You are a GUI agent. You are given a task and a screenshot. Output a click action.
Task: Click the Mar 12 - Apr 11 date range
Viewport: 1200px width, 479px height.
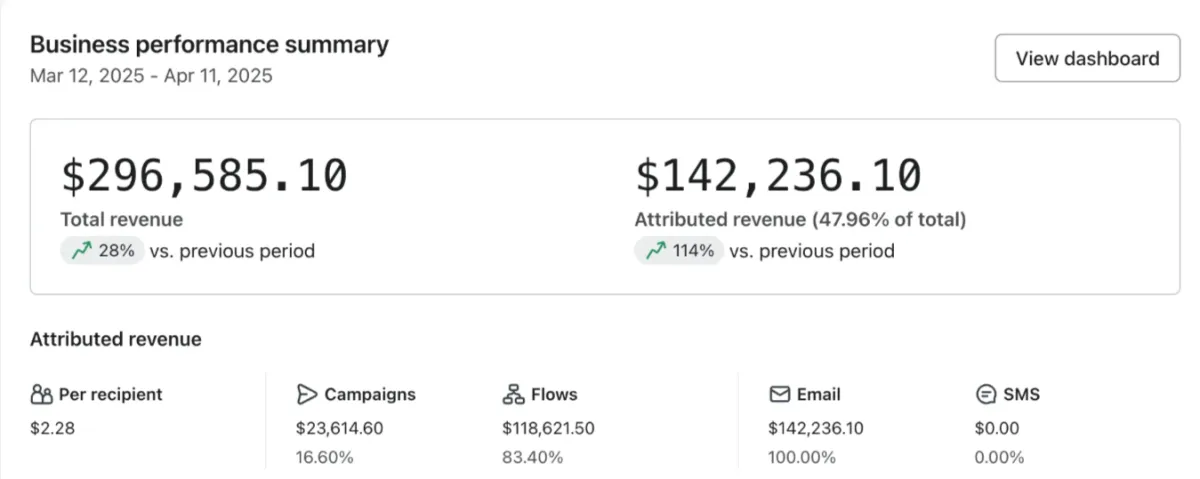pos(151,75)
